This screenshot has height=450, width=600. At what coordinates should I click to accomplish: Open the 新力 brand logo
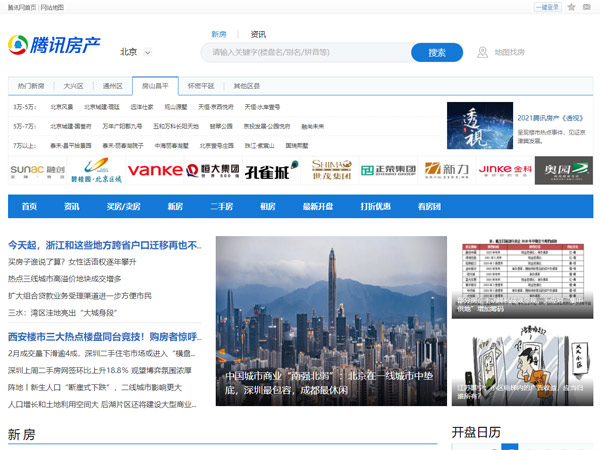point(447,170)
